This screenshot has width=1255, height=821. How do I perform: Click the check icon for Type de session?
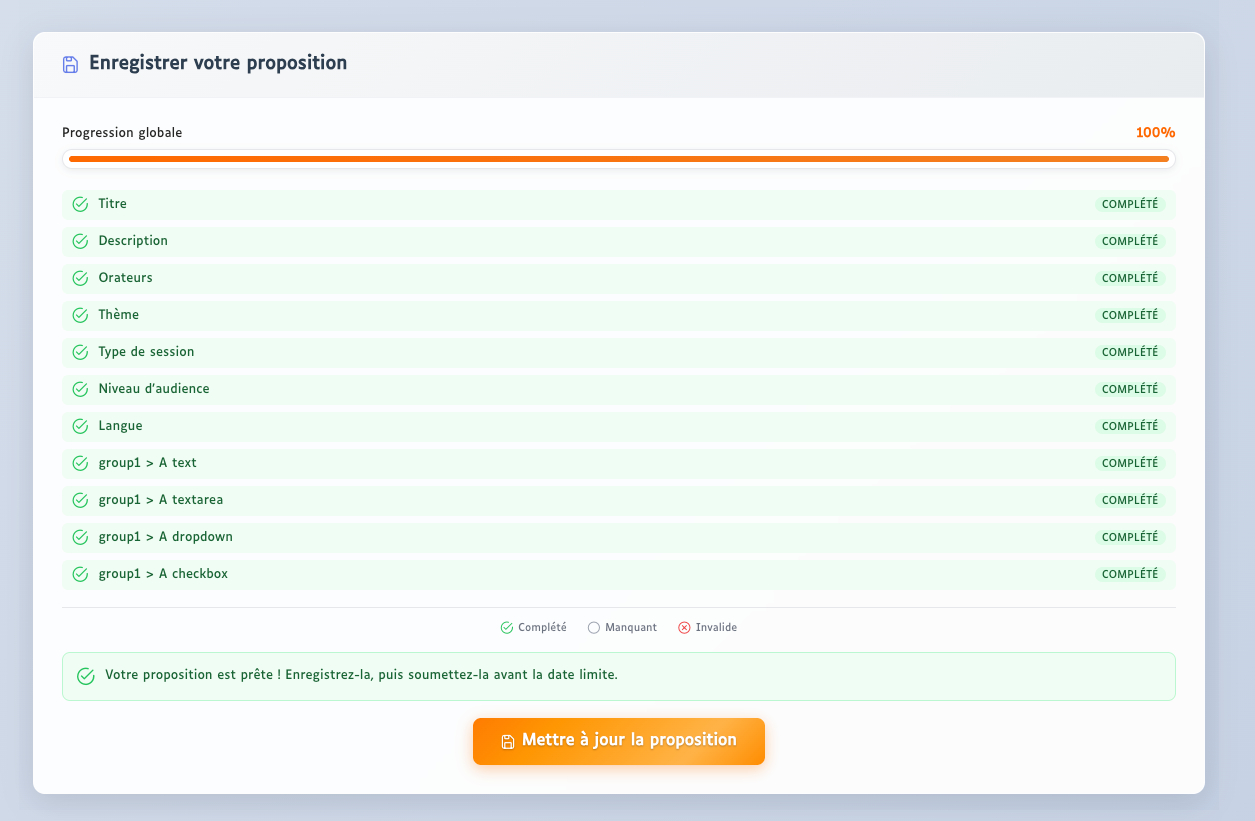click(x=81, y=352)
